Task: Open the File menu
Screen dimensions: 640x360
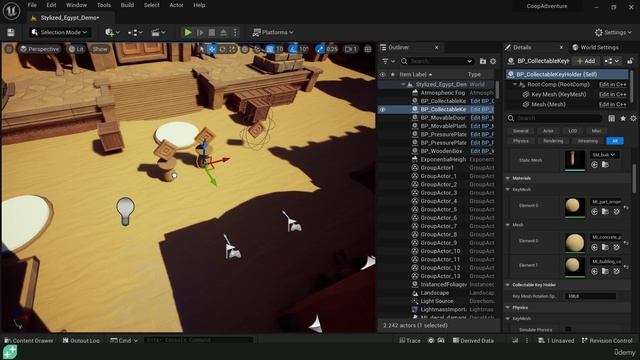Action: tap(32, 5)
